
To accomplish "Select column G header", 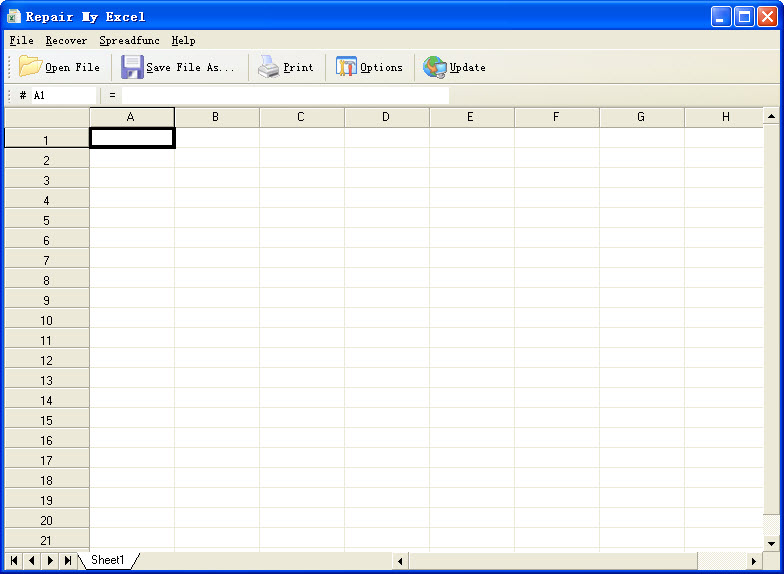I will [x=642, y=117].
